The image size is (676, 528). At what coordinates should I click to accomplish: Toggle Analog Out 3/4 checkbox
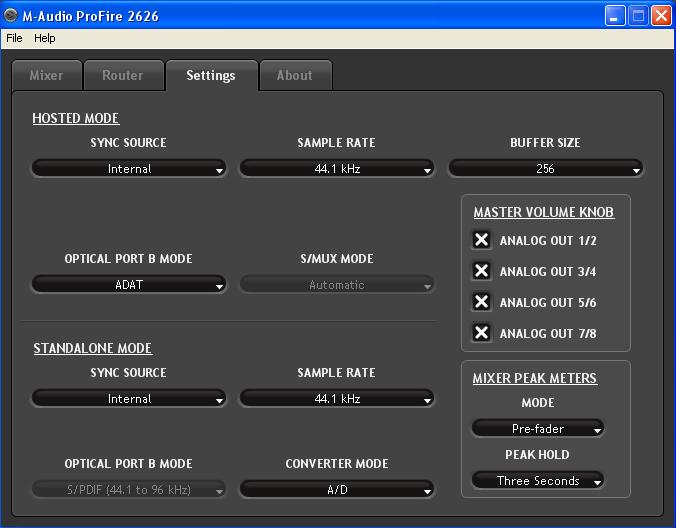481,271
